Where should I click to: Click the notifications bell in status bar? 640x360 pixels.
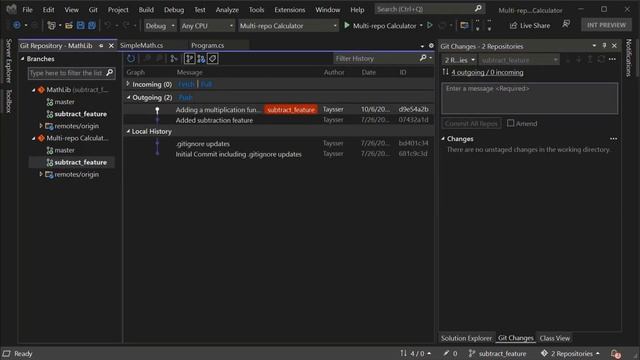(616, 353)
